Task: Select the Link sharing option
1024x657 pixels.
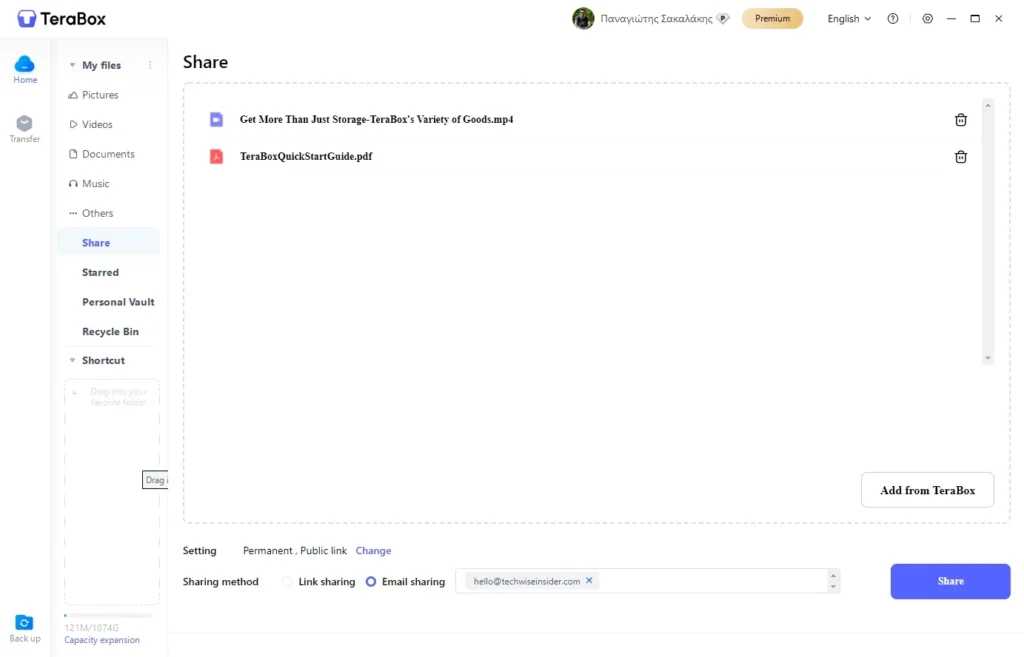Action: (x=288, y=582)
